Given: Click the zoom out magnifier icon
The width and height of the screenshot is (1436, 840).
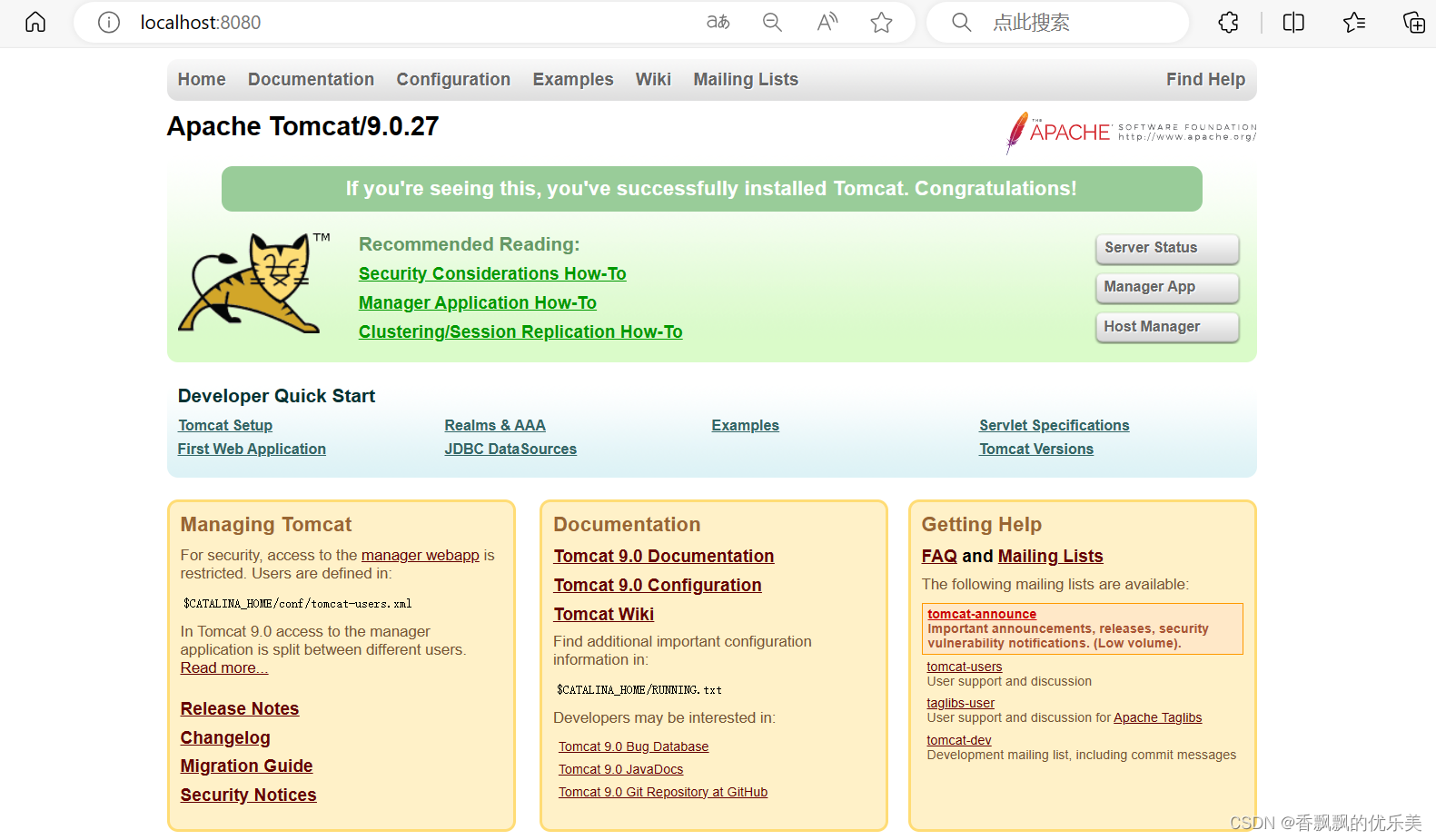Looking at the screenshot, I should (772, 22).
